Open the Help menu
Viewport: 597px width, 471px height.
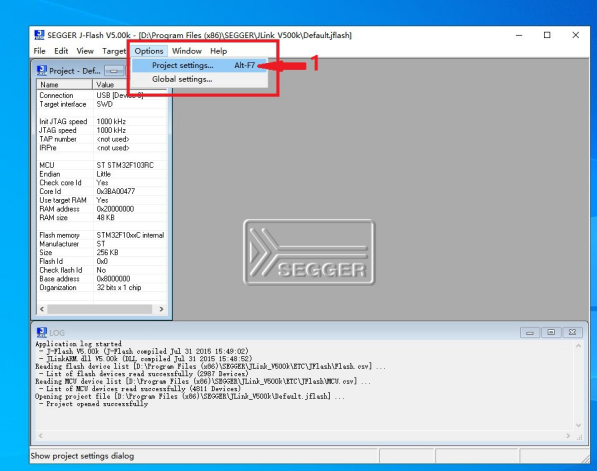[x=219, y=51]
